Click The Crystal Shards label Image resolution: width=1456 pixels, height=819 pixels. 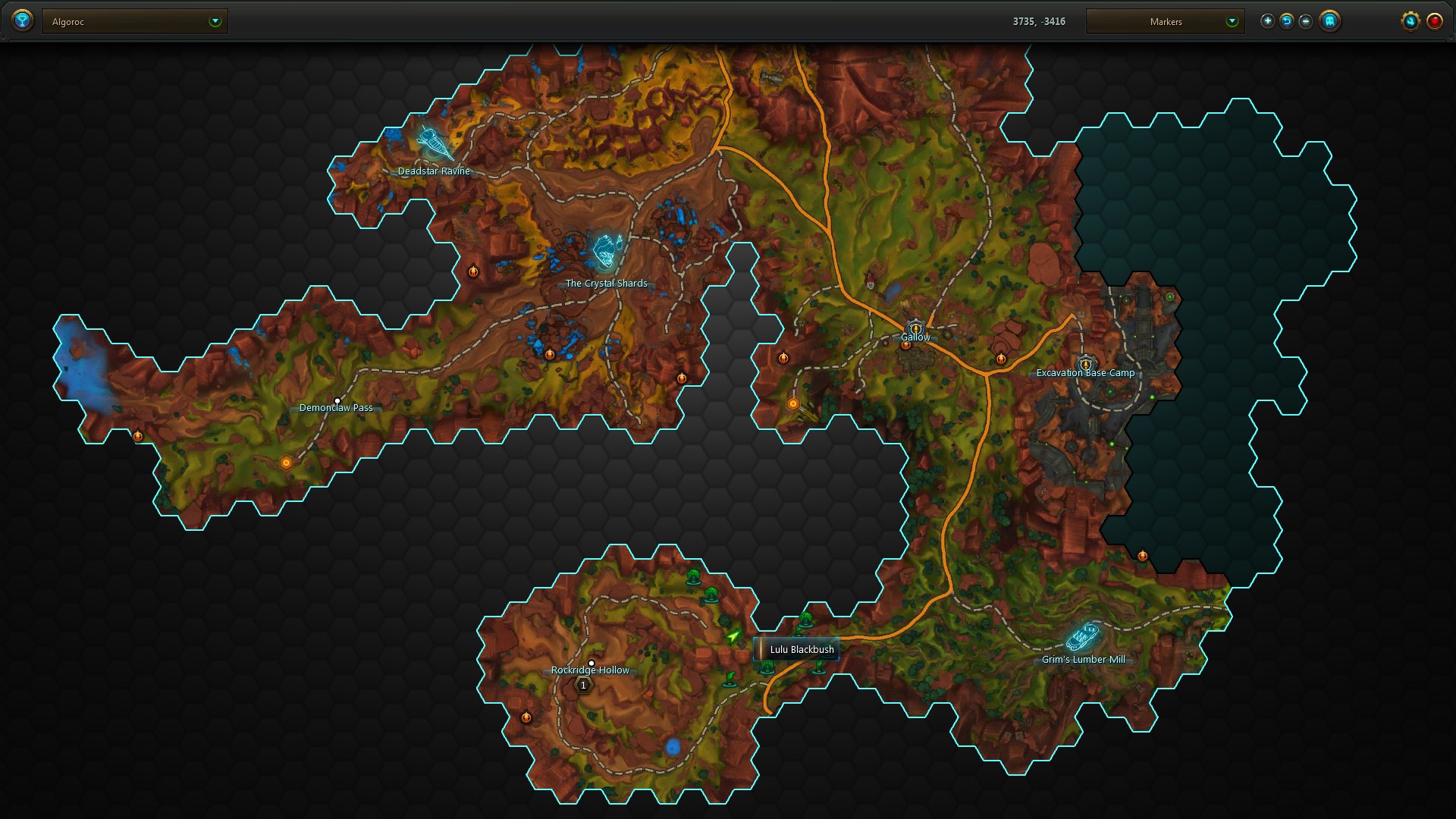(606, 283)
